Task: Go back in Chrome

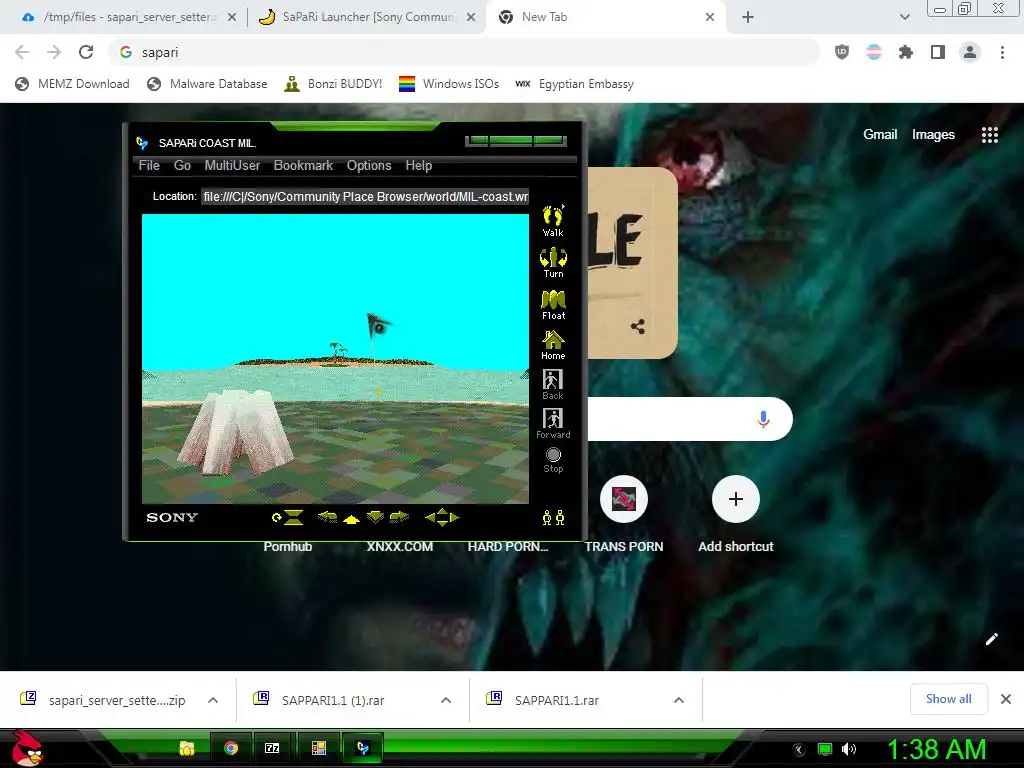Action: pyautogui.click(x=22, y=52)
